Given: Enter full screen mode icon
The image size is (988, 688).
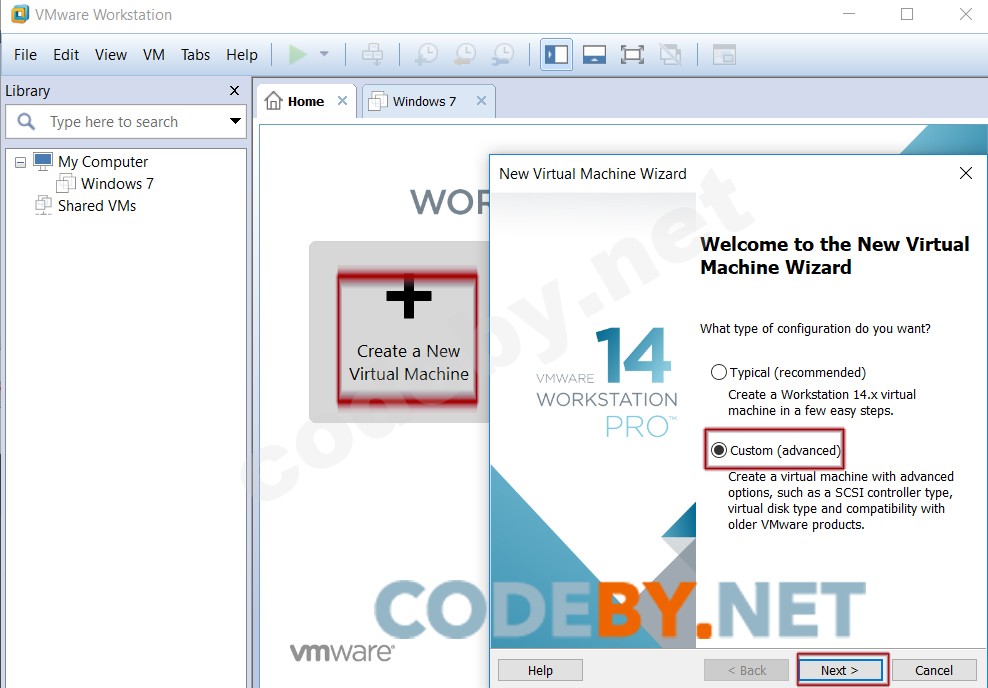Looking at the screenshot, I should point(632,54).
